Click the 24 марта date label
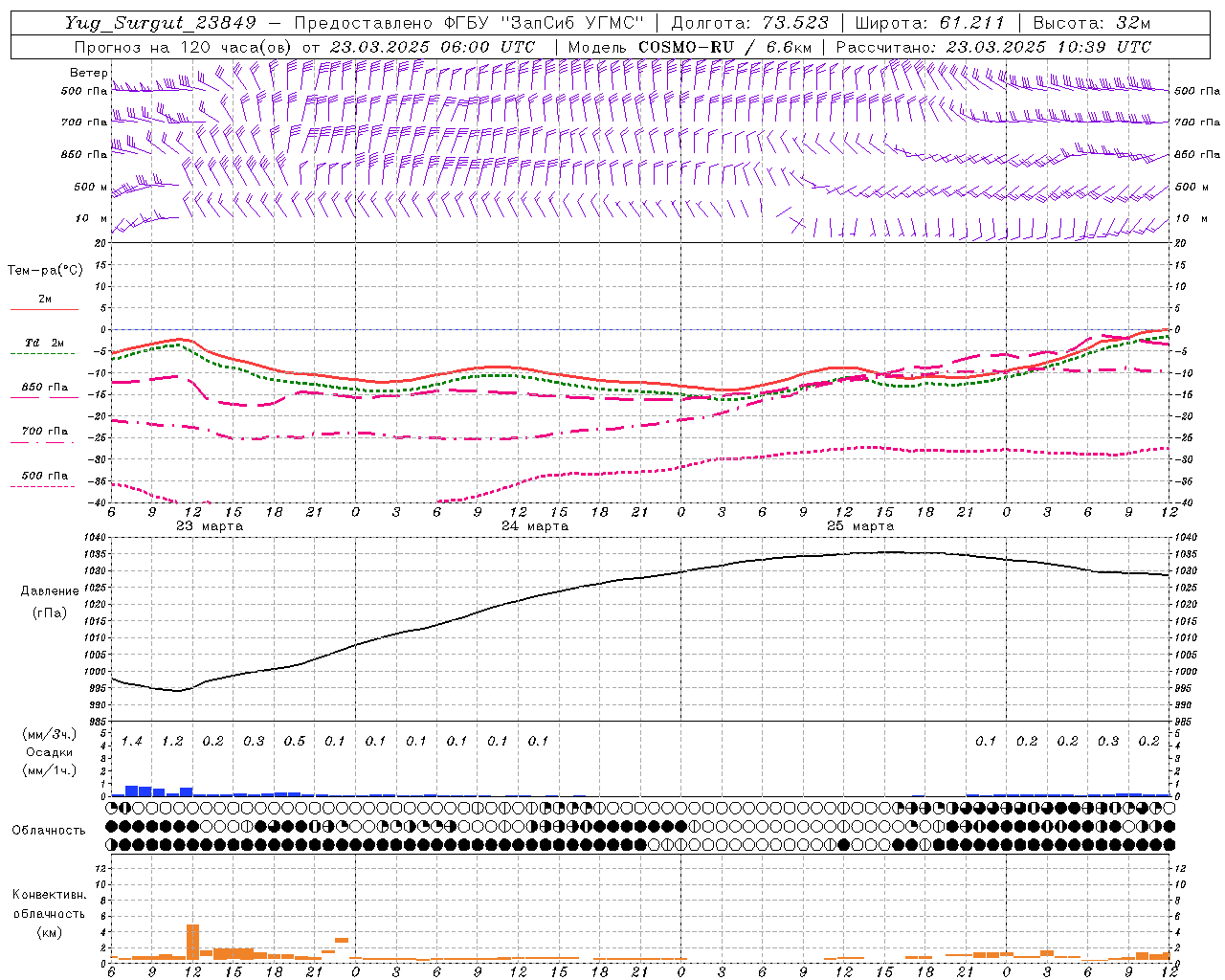 pos(535,526)
